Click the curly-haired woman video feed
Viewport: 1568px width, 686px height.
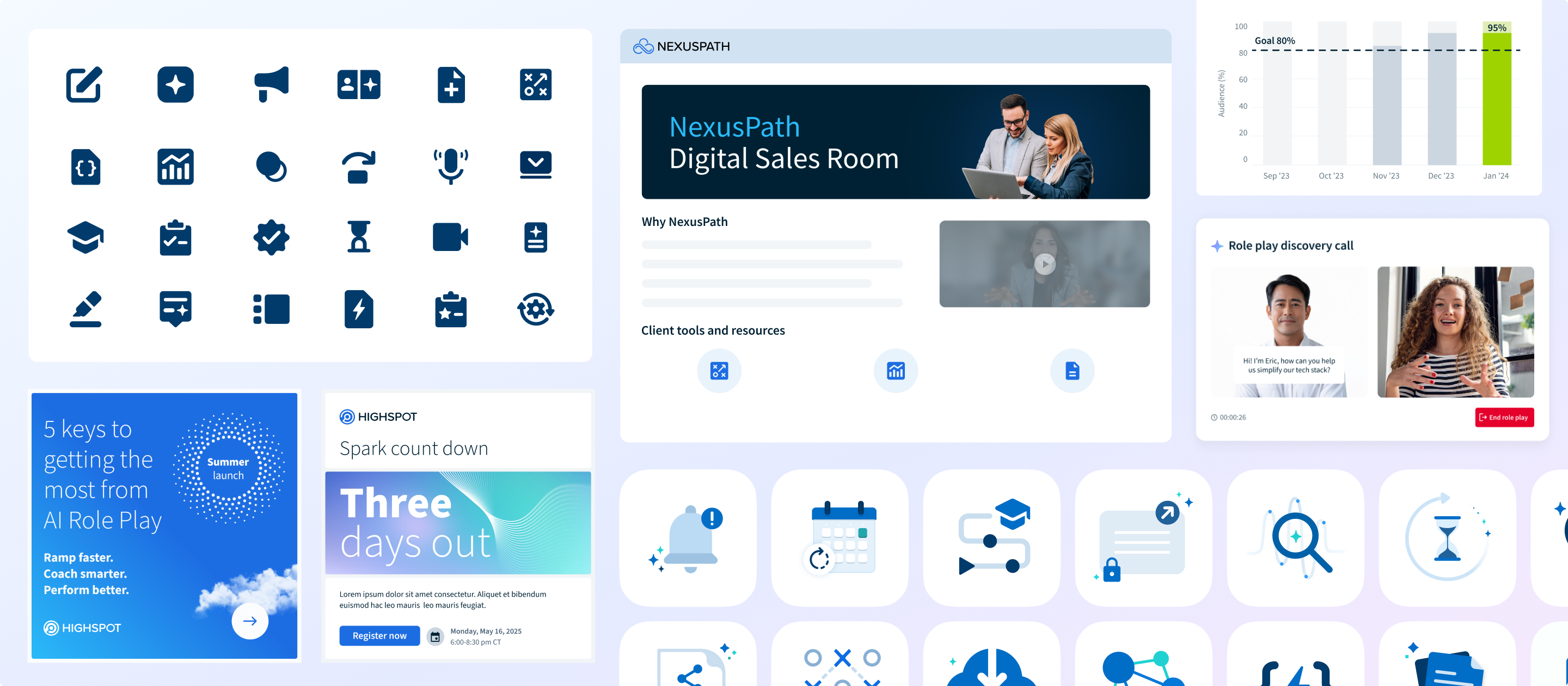pyautogui.click(x=1455, y=332)
